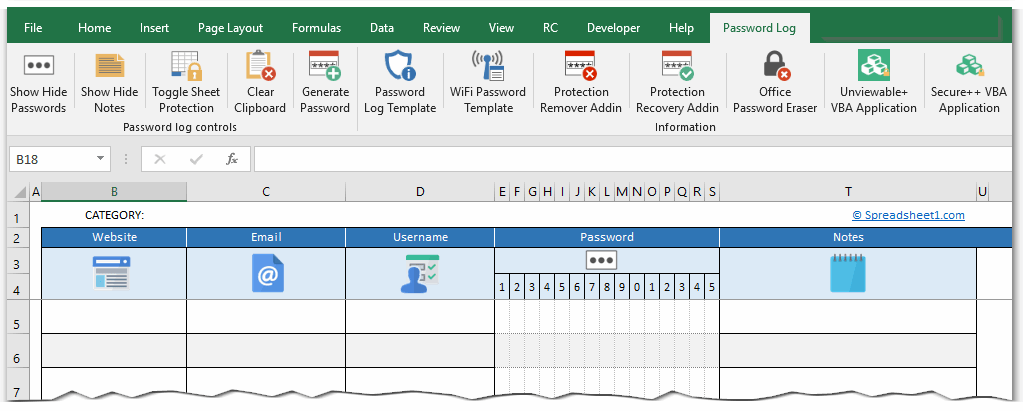The height and width of the screenshot is (411, 1023).
Task: Open the Developer ribbon tab
Action: tap(614, 28)
